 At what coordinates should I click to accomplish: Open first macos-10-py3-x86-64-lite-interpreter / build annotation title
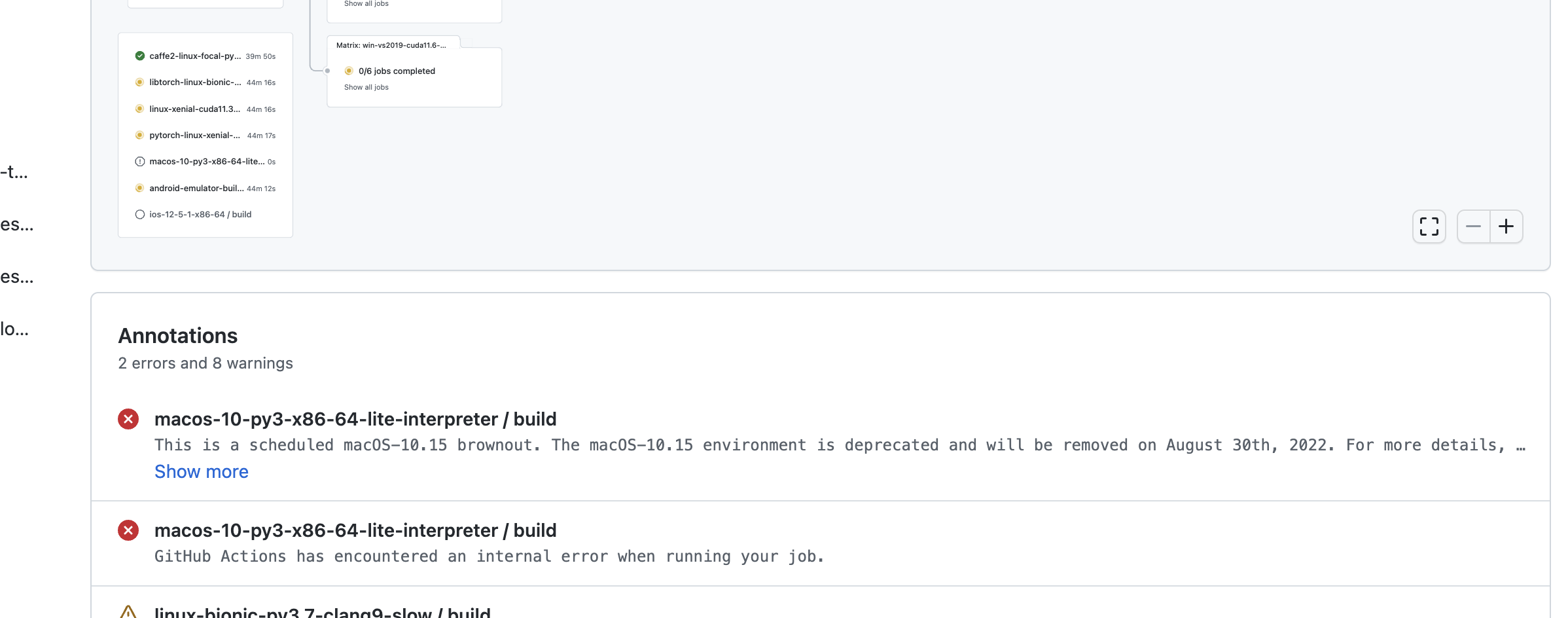[x=355, y=419]
